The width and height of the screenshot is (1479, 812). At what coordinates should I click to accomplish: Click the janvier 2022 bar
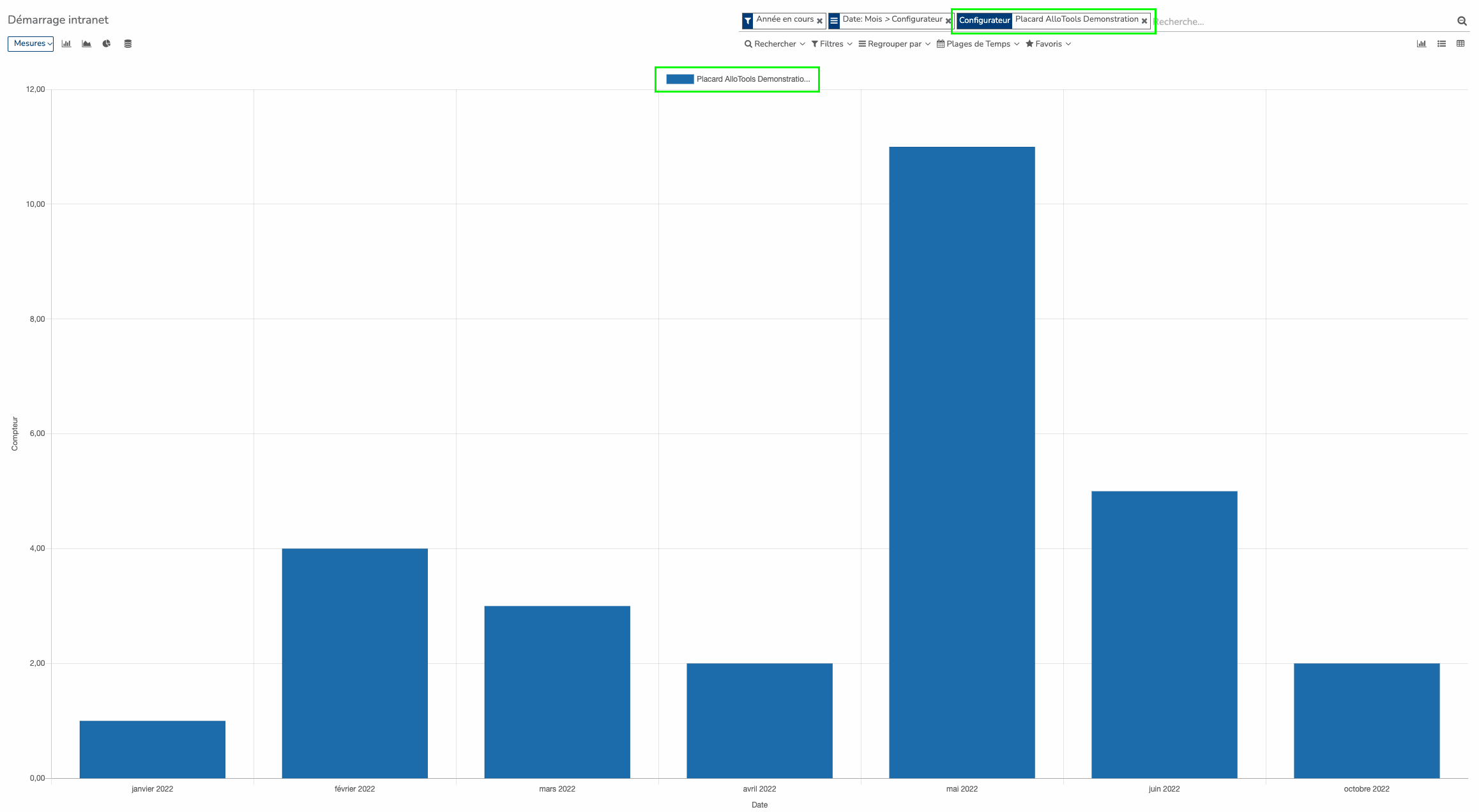(x=153, y=749)
